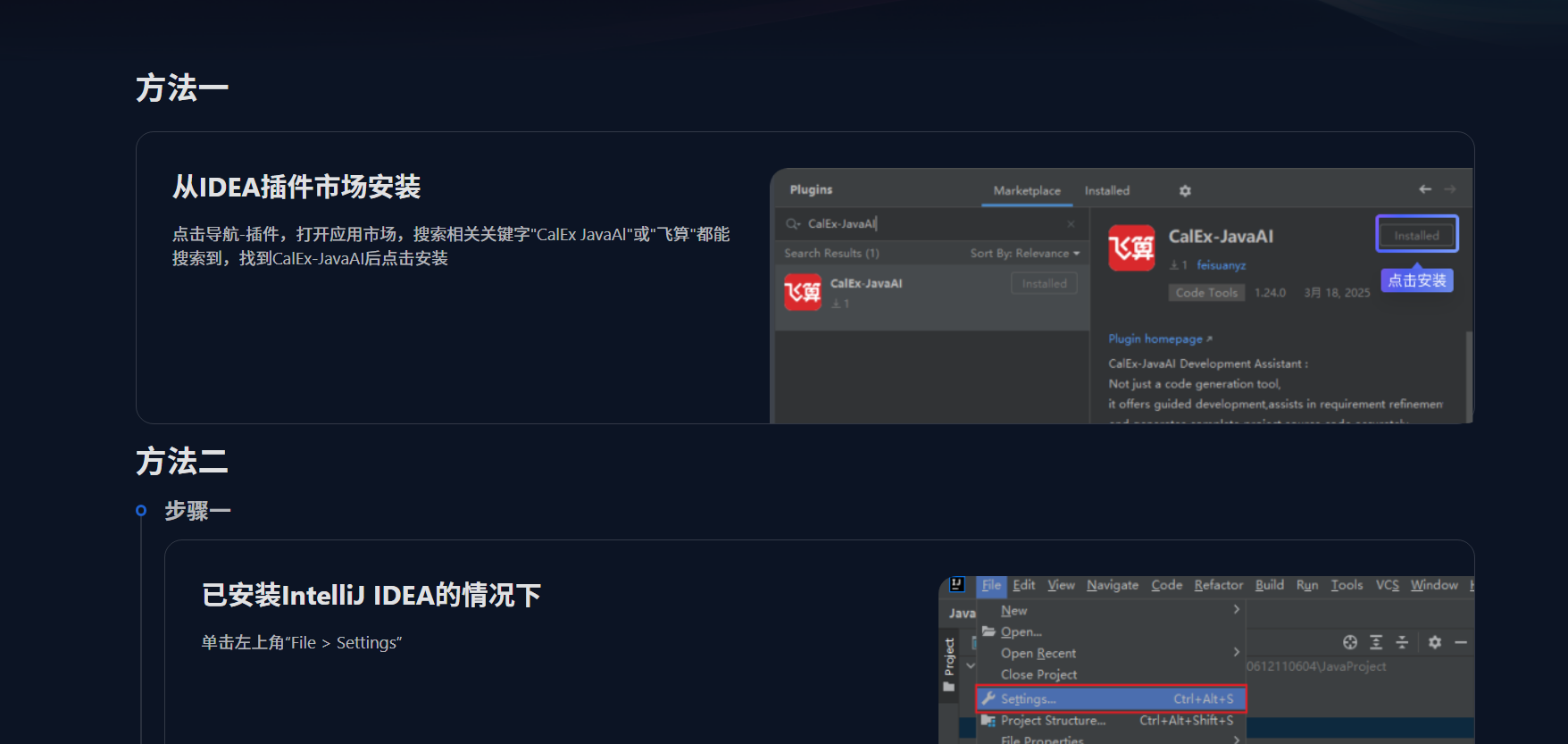Choose Close Project from the File menu
The image size is (1568, 744).
[1112, 674]
